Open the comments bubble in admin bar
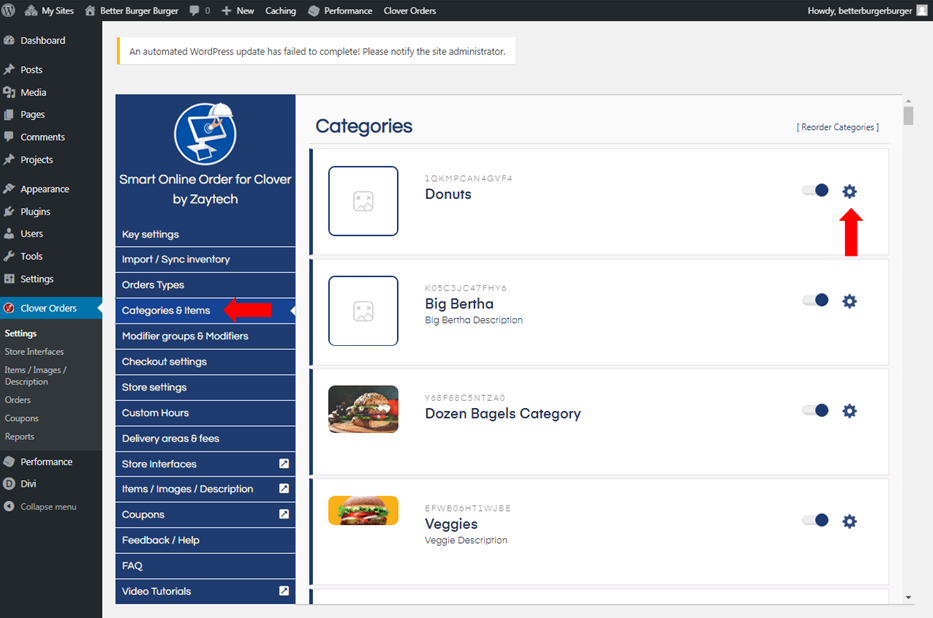The width and height of the screenshot is (933, 618). [195, 10]
